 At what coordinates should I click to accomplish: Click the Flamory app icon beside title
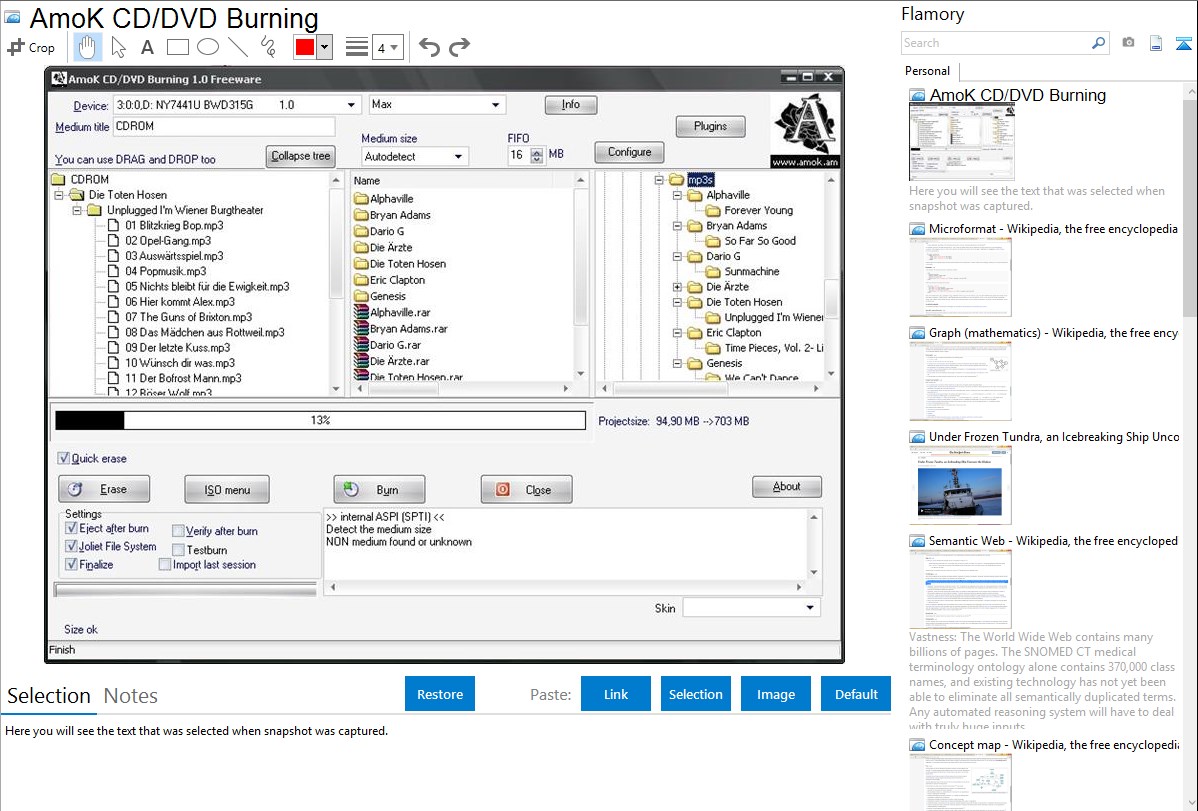point(12,18)
